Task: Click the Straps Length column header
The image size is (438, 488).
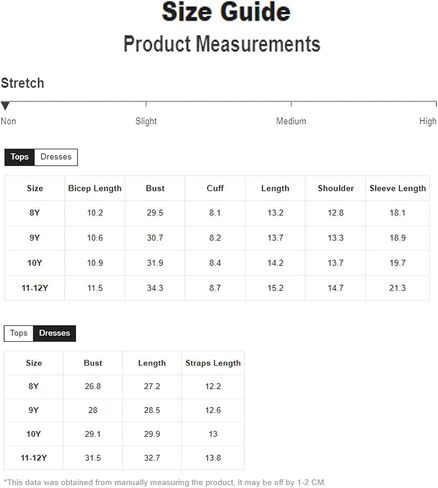Action: tap(213, 363)
